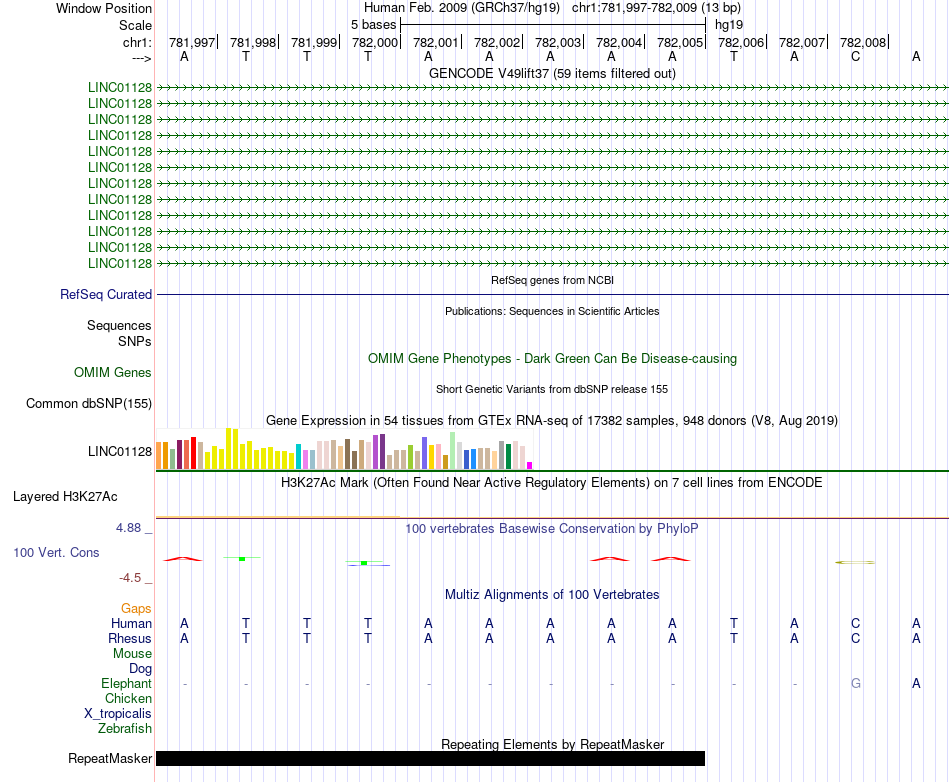Select position label 782,004
This screenshot has height=782, width=950.
point(619,42)
